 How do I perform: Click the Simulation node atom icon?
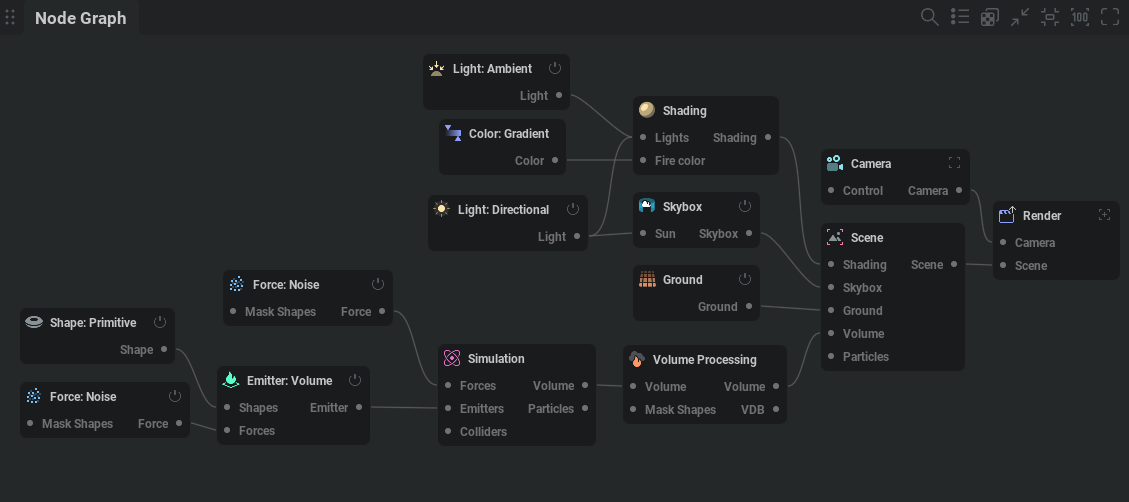pyautogui.click(x=451, y=358)
